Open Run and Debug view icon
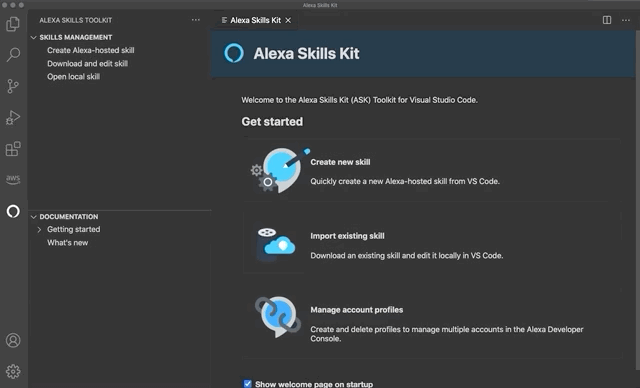640x388 pixels. point(13,118)
